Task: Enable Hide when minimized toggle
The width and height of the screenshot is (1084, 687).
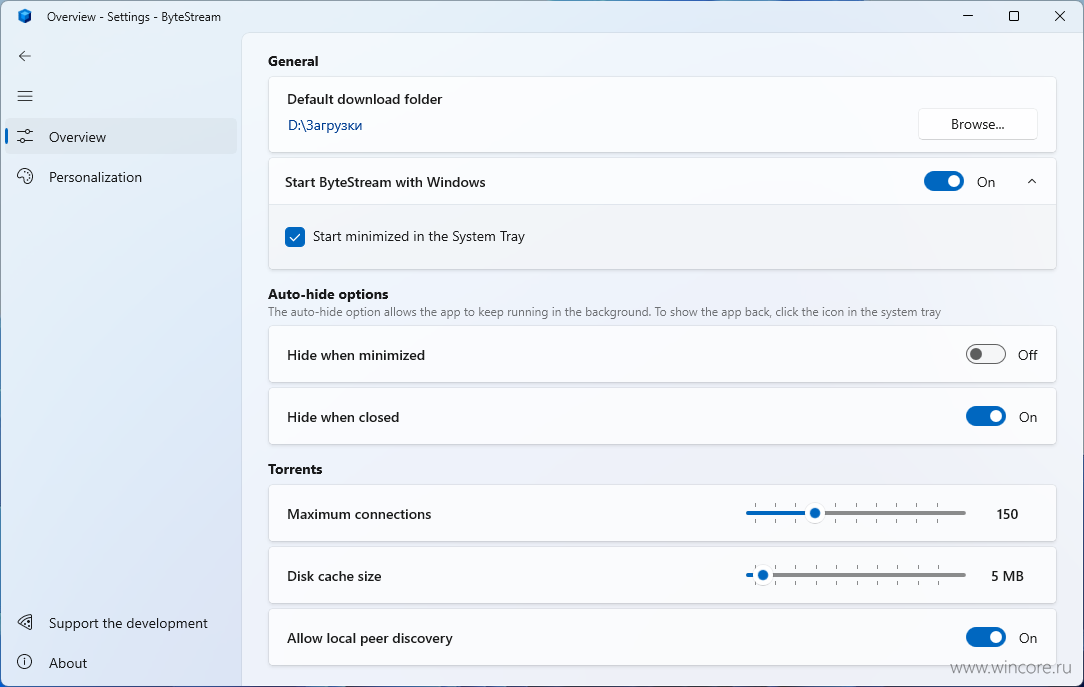Action: pos(985,355)
